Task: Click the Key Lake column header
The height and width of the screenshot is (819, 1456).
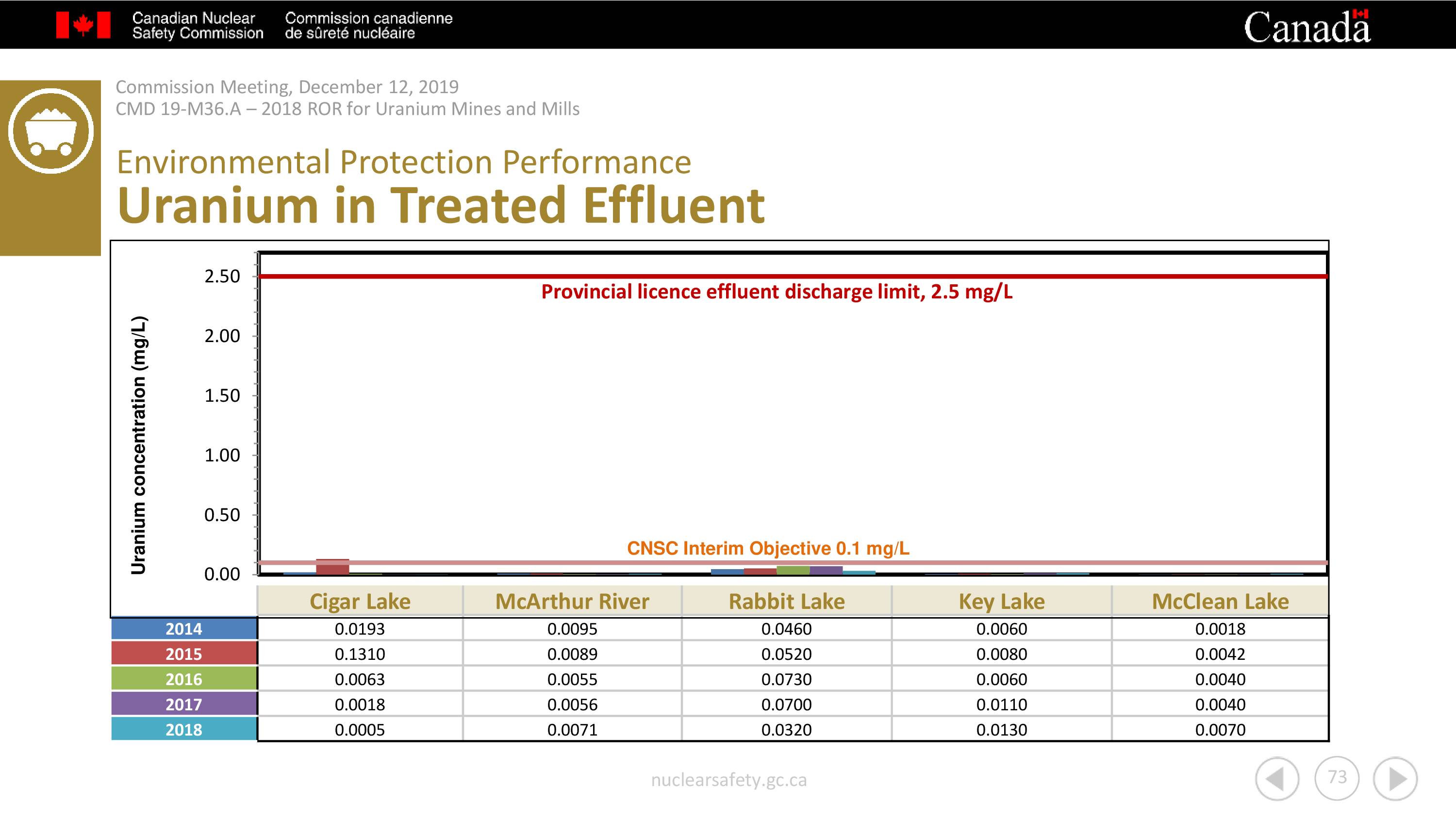Action: (x=1002, y=601)
